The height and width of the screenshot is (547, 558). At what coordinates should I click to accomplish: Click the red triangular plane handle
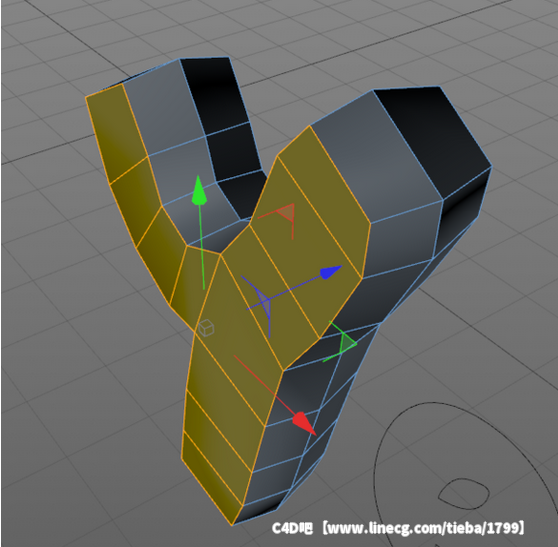point(287,213)
